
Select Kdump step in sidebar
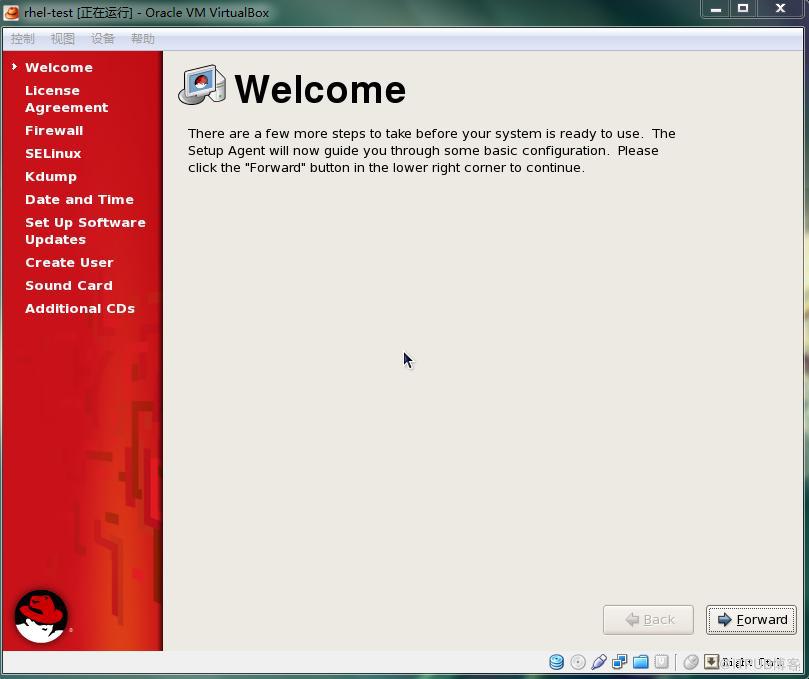tap(51, 176)
